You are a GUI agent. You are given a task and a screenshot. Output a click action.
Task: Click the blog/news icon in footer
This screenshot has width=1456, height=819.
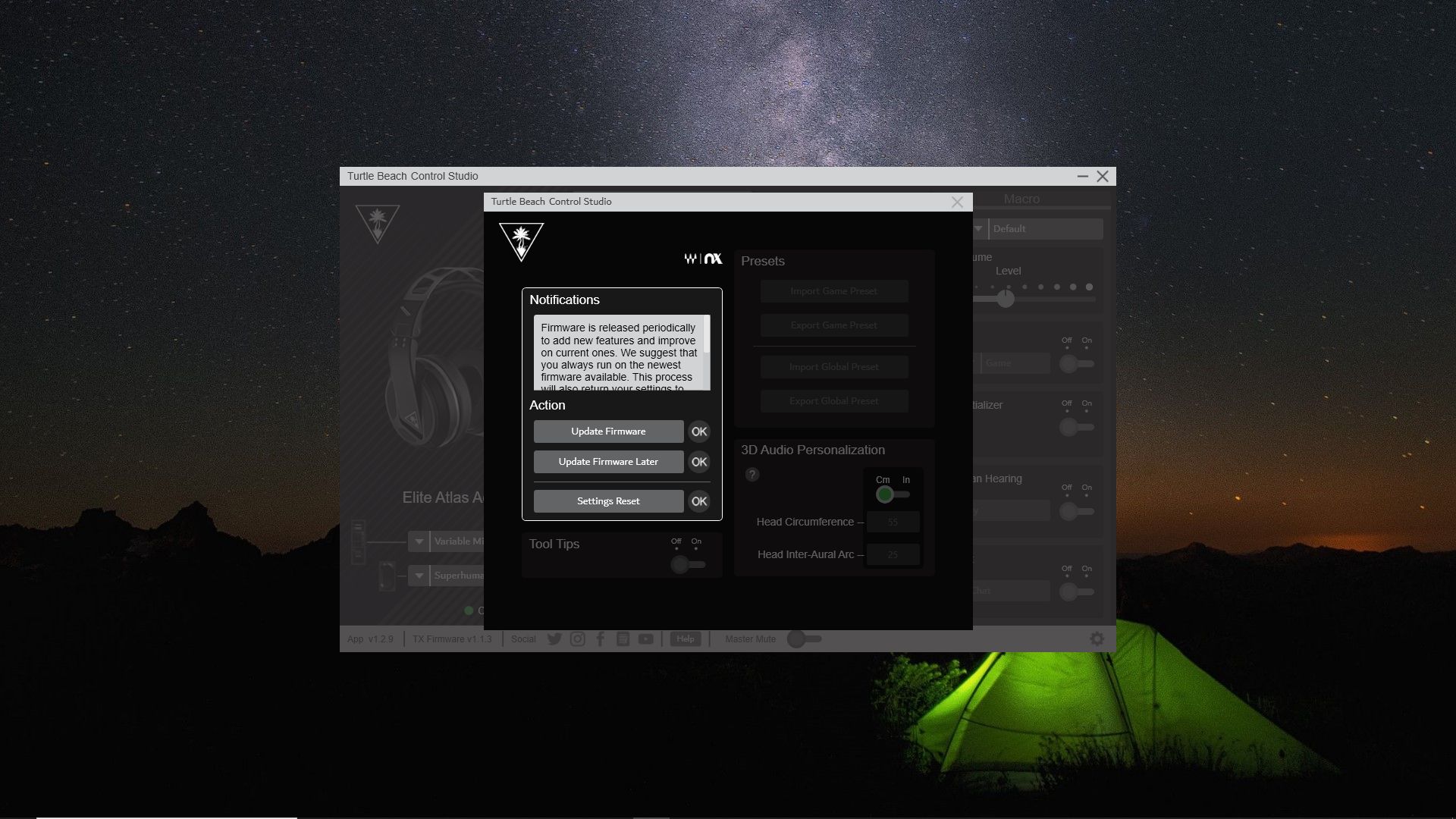[623, 639]
